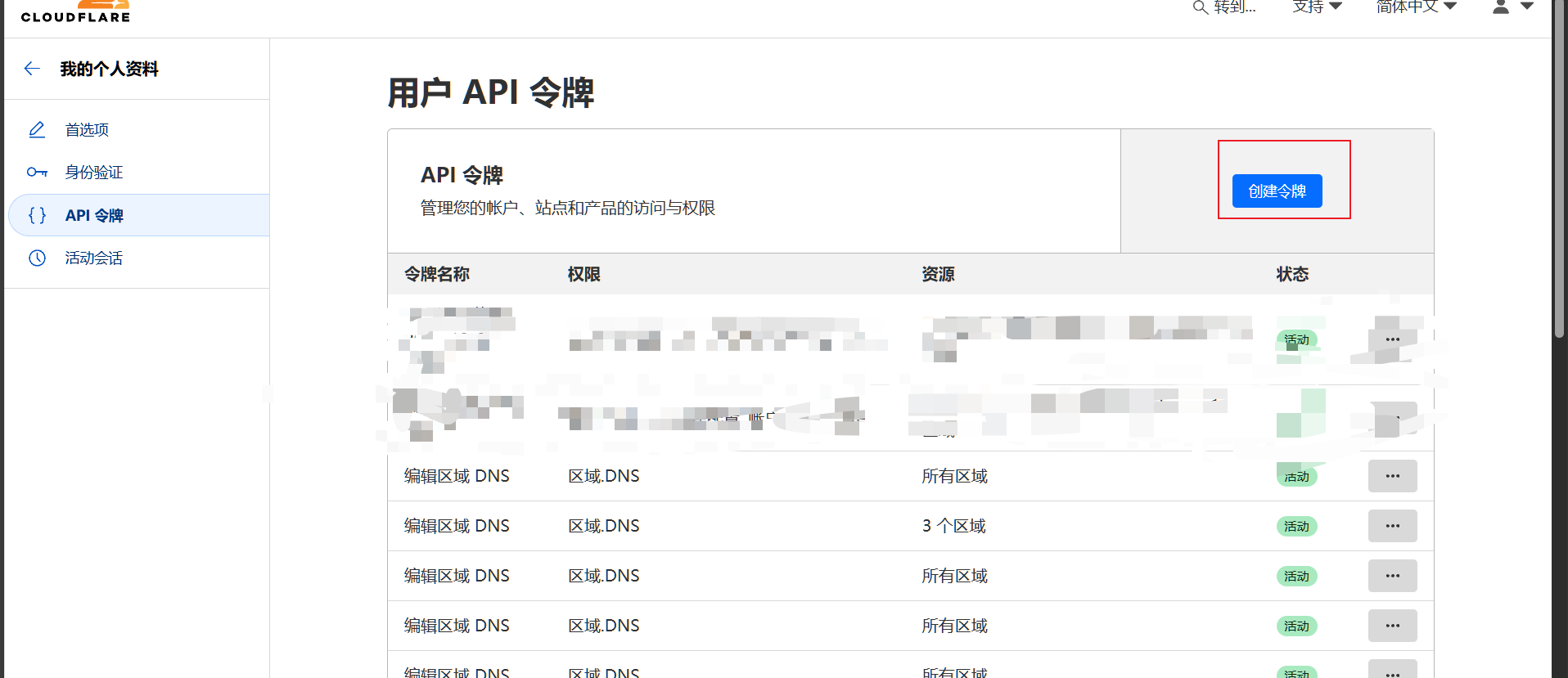The image size is (1568, 678).
Task: Click the clock icon for 活动会话
Action: click(x=37, y=258)
